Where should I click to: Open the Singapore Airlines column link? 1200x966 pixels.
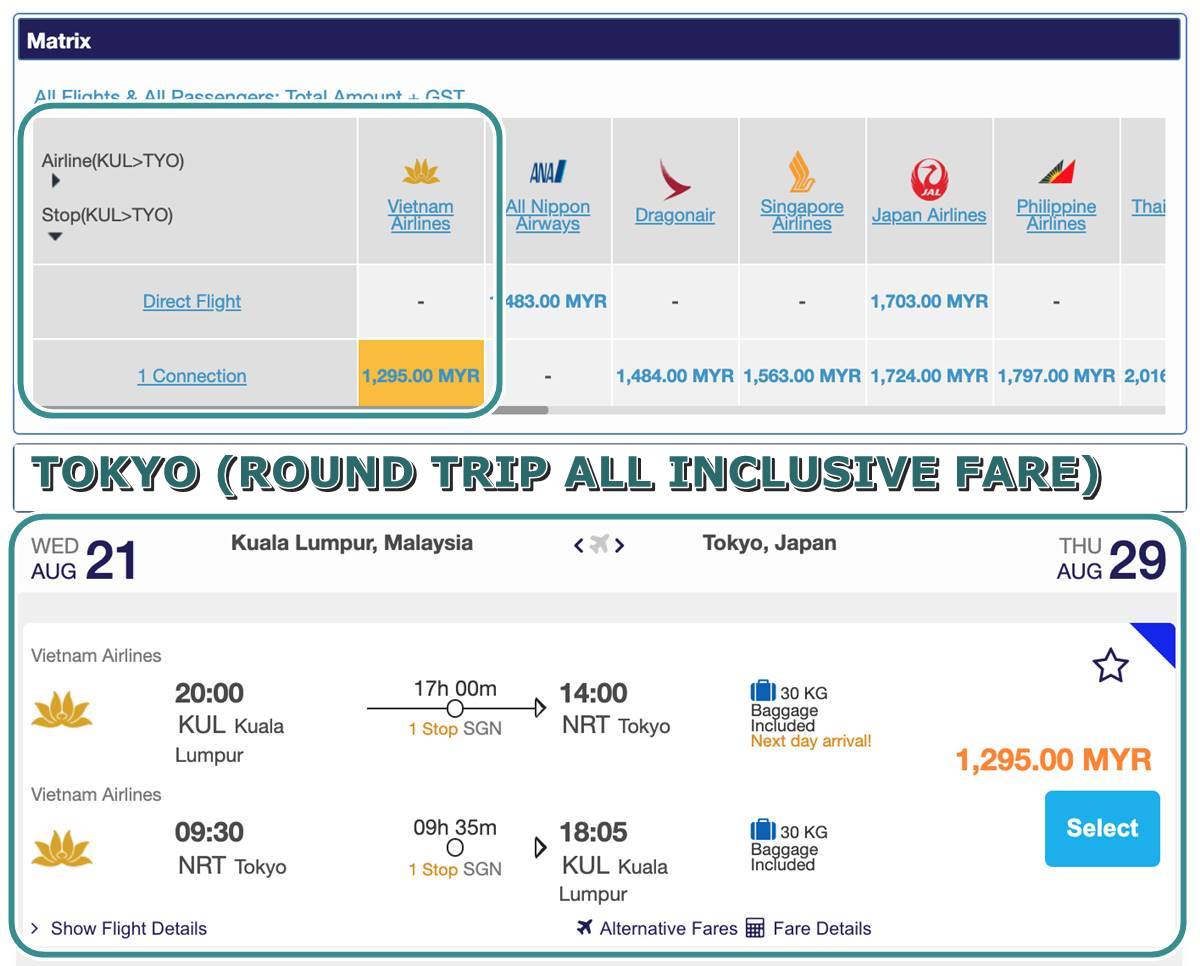(802, 215)
